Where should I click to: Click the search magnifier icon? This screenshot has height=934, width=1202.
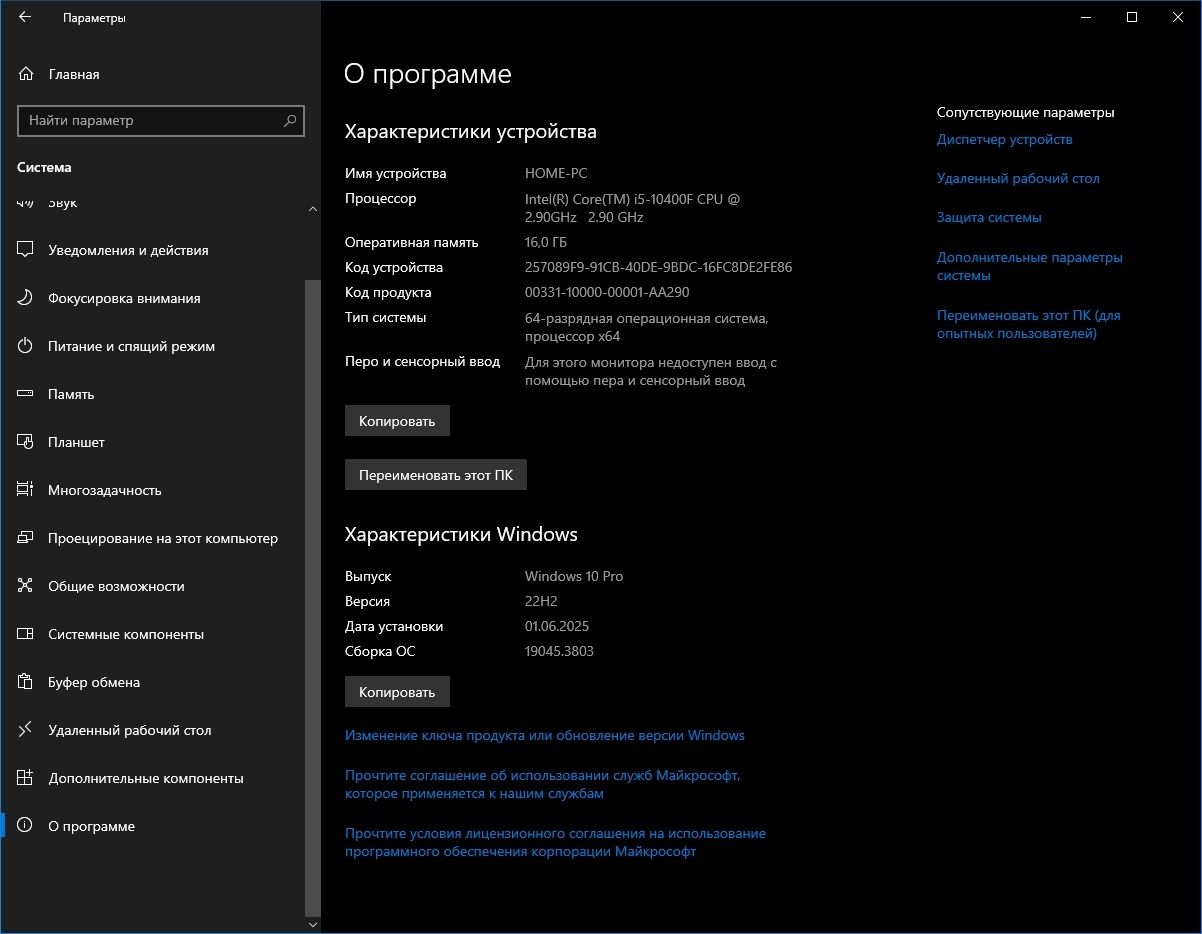pyautogui.click(x=290, y=121)
